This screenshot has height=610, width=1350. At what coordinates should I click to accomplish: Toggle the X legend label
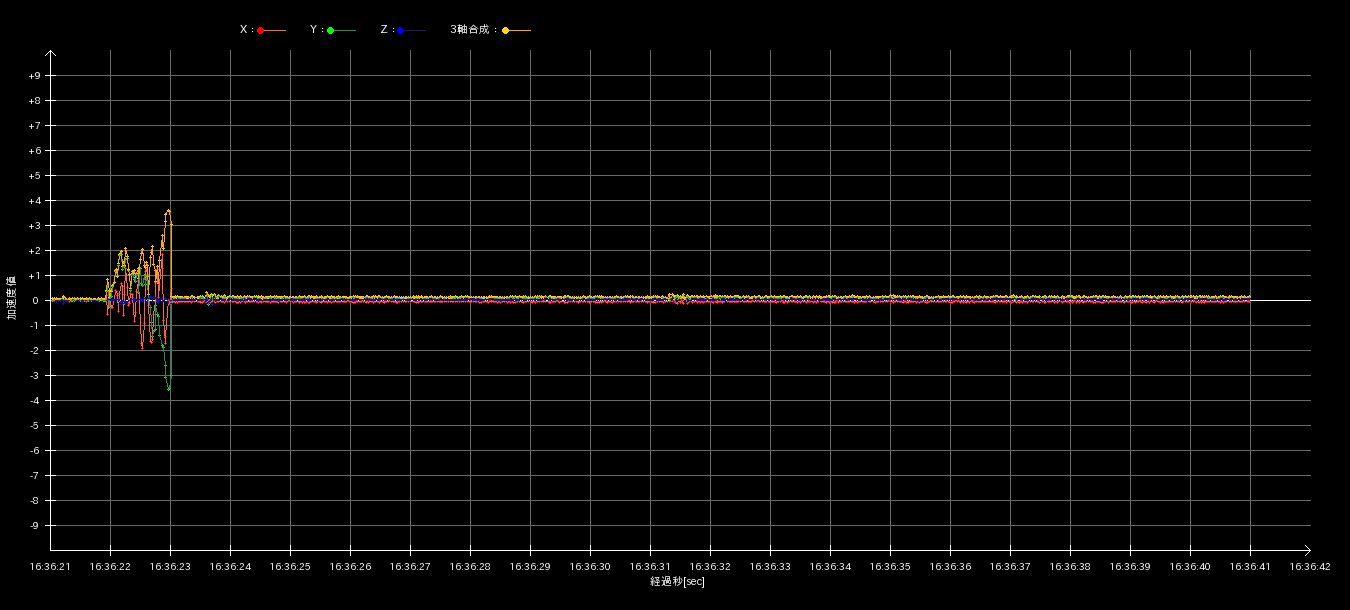245,30
